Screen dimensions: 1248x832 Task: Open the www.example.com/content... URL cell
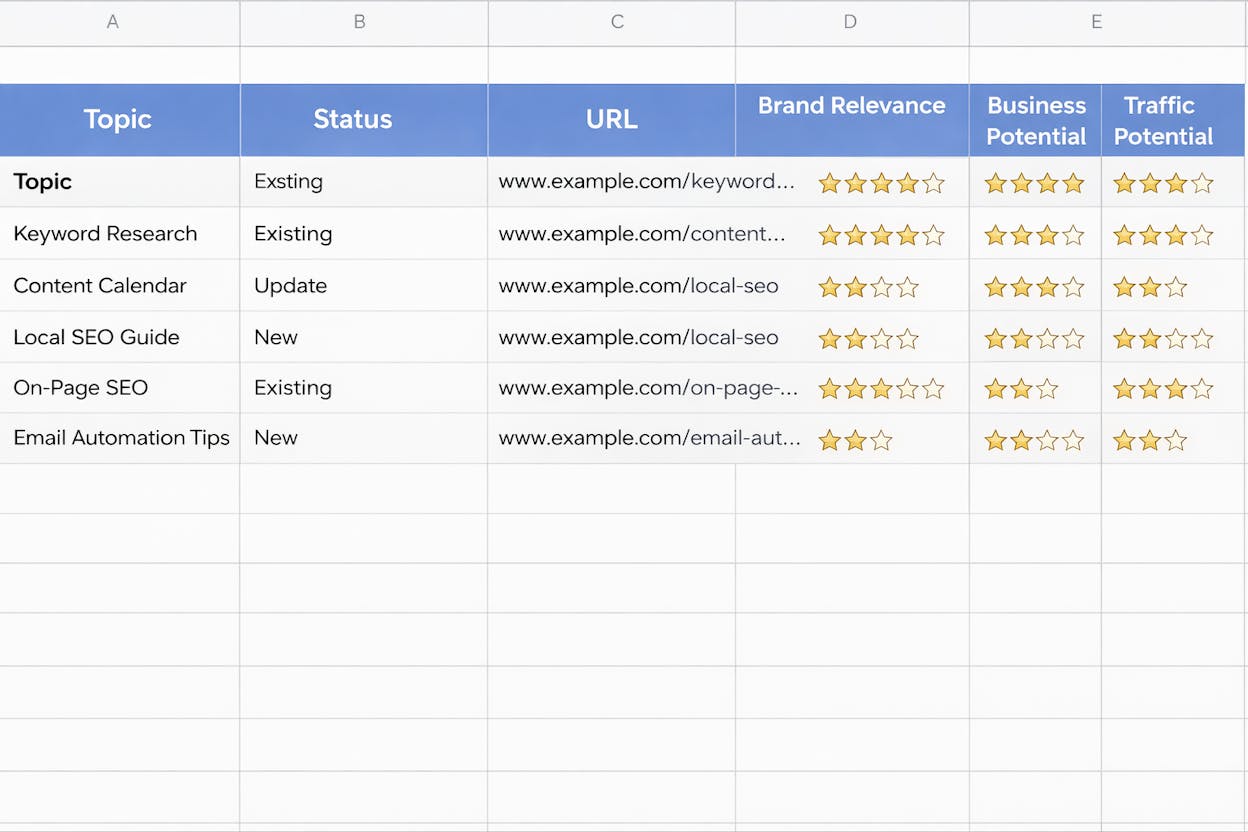pos(642,234)
